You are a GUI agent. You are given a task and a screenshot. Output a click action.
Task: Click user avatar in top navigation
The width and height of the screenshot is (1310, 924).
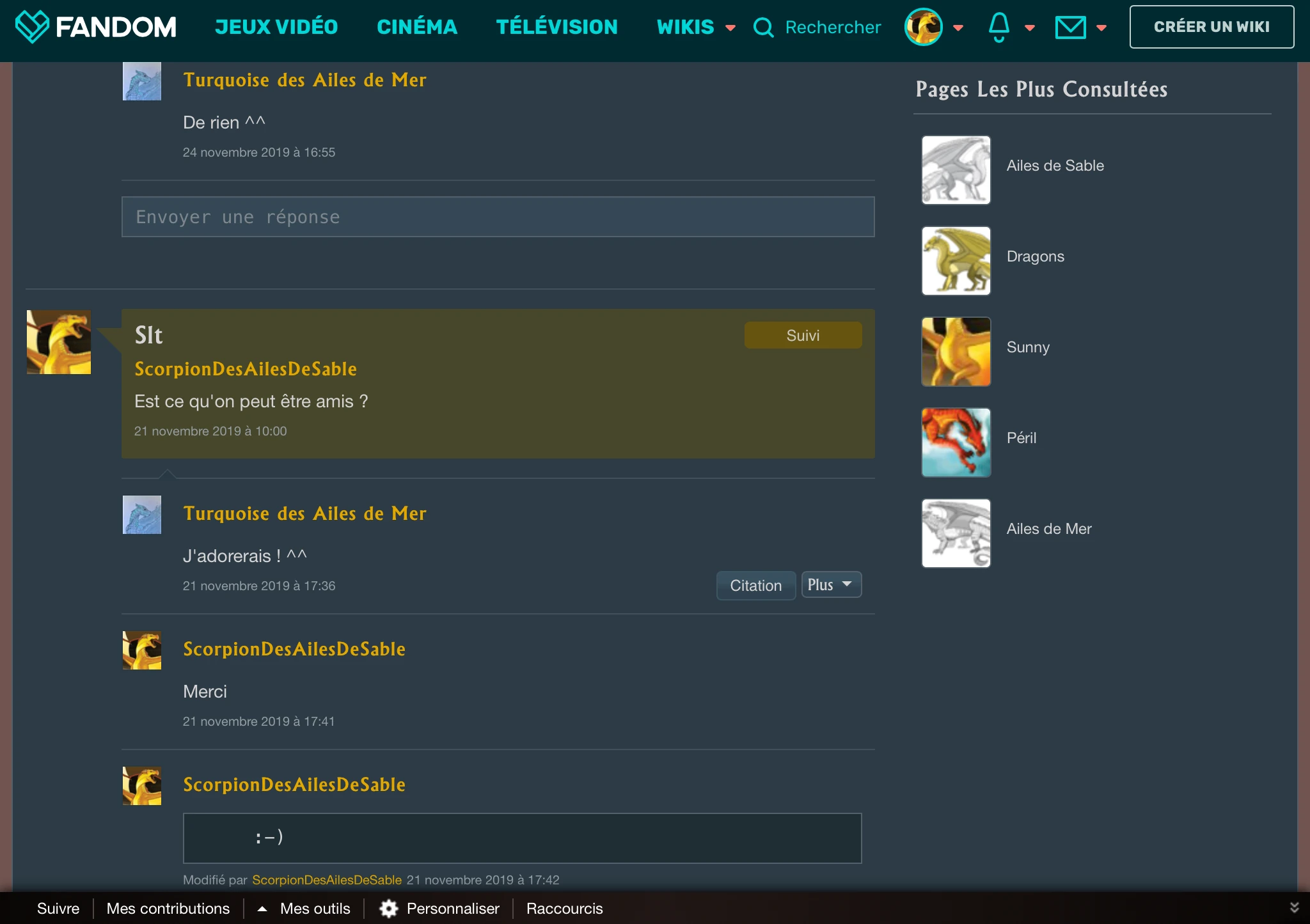923,27
